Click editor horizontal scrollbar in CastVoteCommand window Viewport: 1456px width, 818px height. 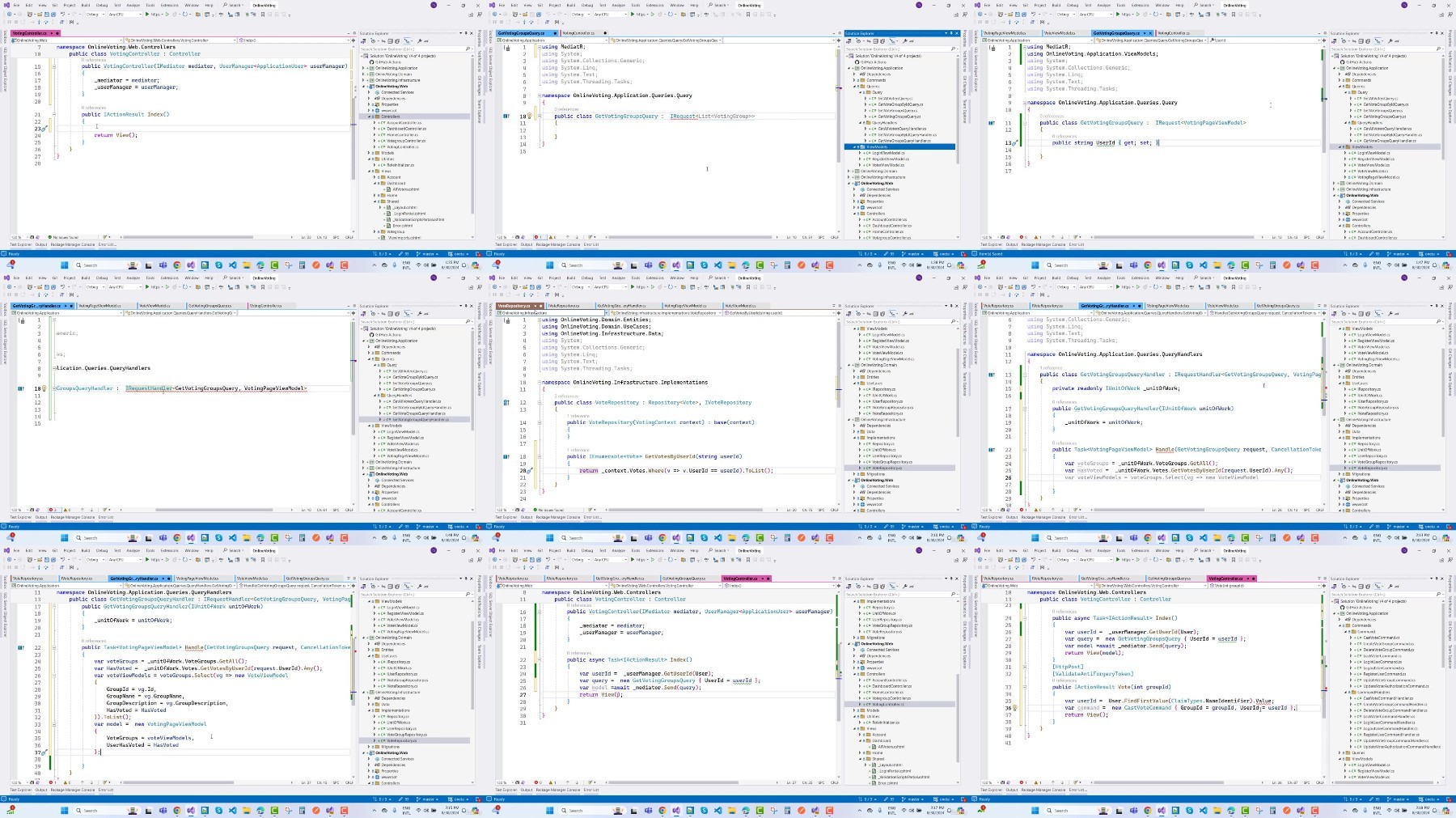coord(1159,782)
